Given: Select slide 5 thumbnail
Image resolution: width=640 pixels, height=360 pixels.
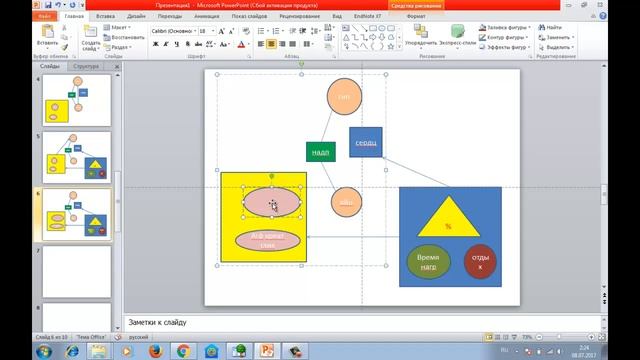Looking at the screenshot, I should pyautogui.click(x=77, y=158).
